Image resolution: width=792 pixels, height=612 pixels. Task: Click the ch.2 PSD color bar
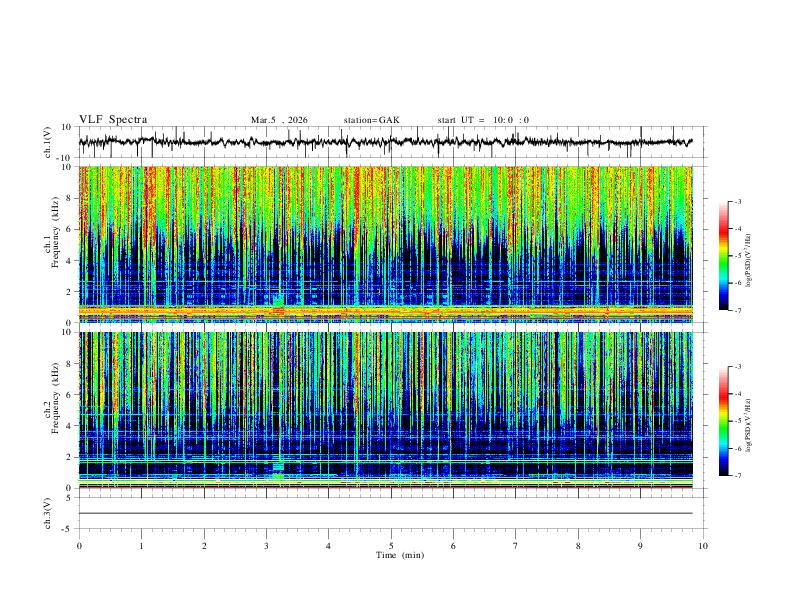click(x=724, y=421)
